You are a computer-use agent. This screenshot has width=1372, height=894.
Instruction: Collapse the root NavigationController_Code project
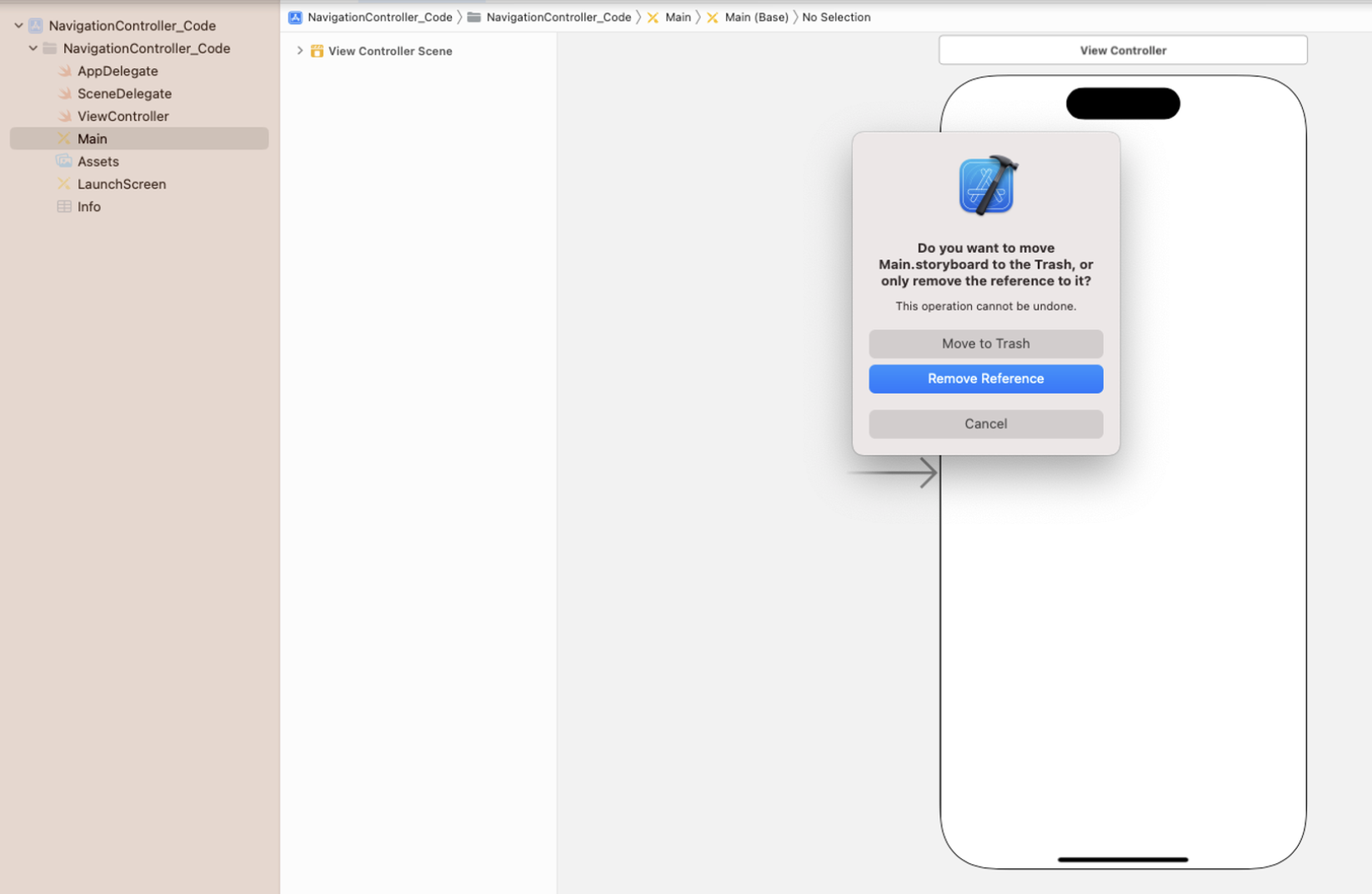point(18,26)
